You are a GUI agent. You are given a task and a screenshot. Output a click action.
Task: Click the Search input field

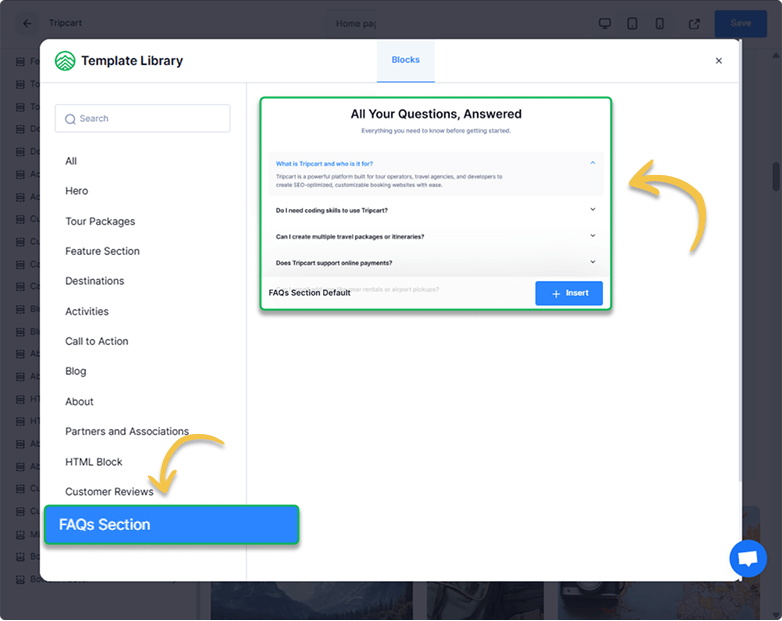pyautogui.click(x=143, y=118)
